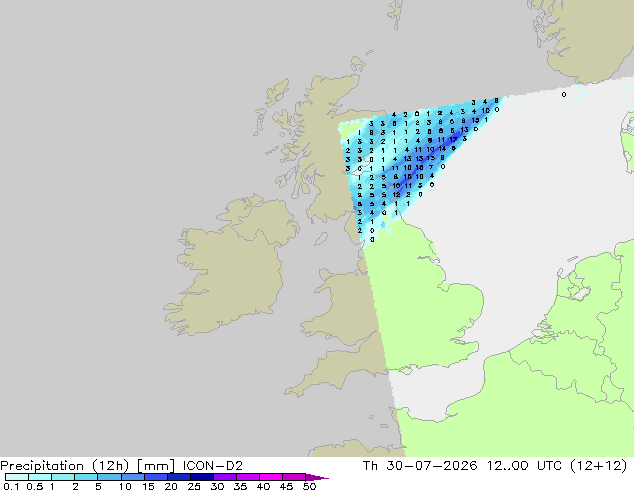Click the 'Th' weekday abbreviation
This screenshot has width=634, height=490.
(370, 466)
